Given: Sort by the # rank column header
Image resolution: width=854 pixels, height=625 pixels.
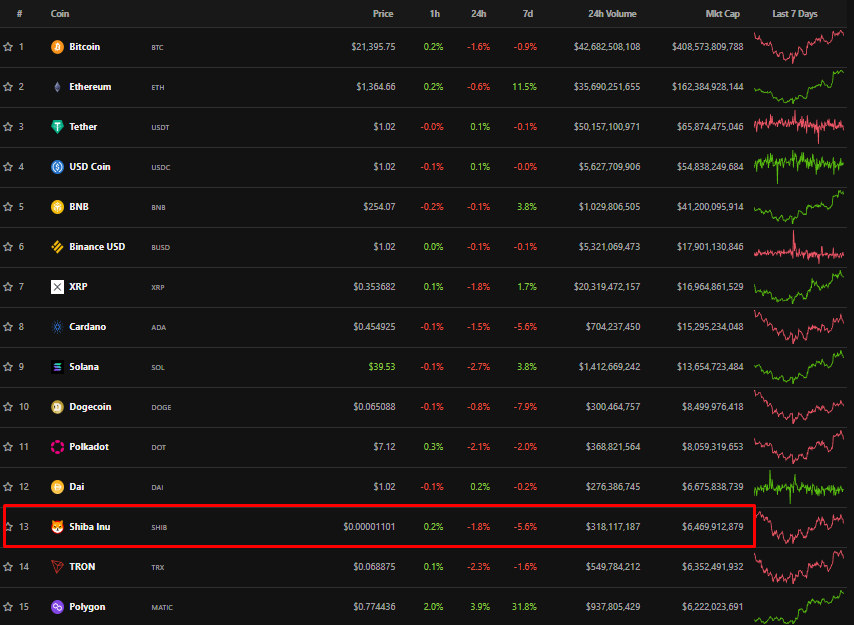Looking at the screenshot, I should tap(20, 14).
